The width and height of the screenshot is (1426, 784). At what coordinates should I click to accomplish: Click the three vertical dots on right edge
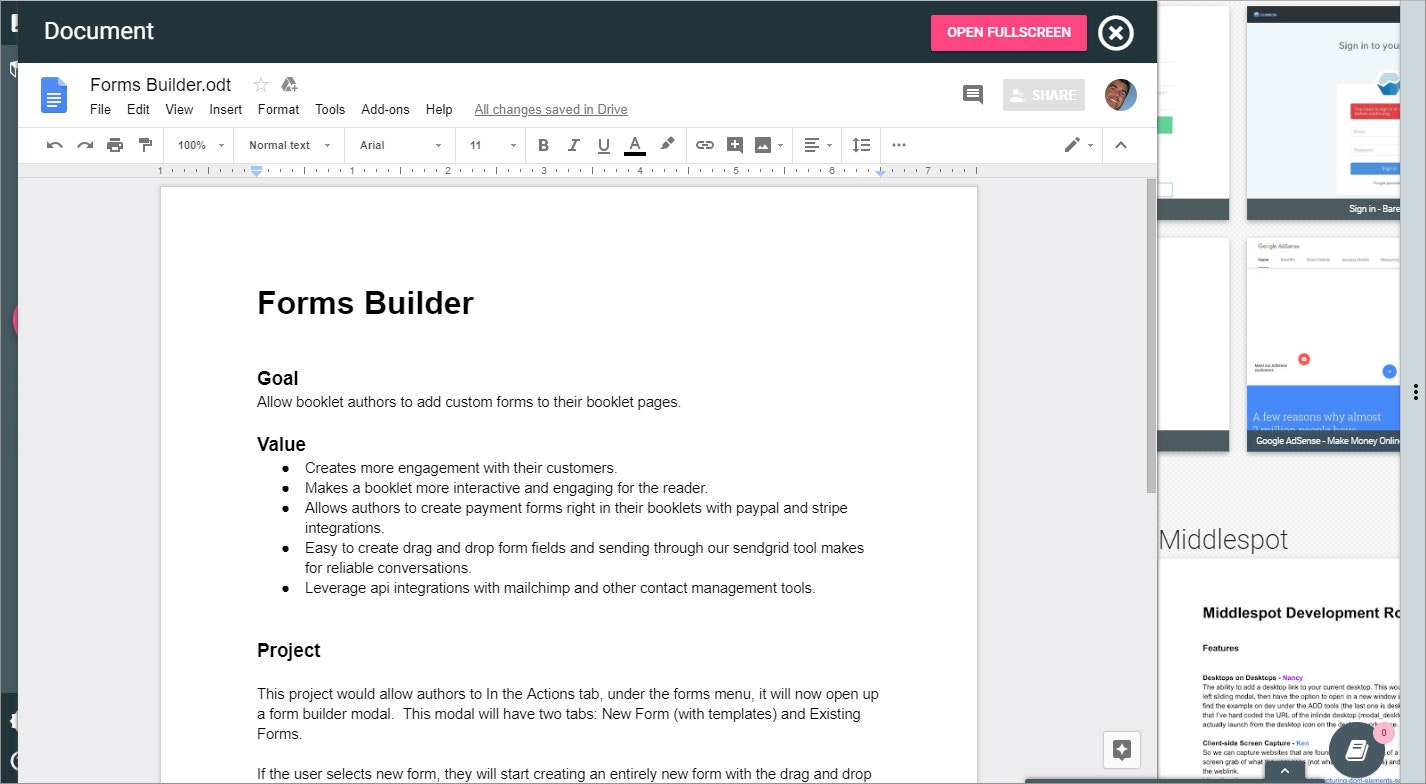[x=1416, y=392]
